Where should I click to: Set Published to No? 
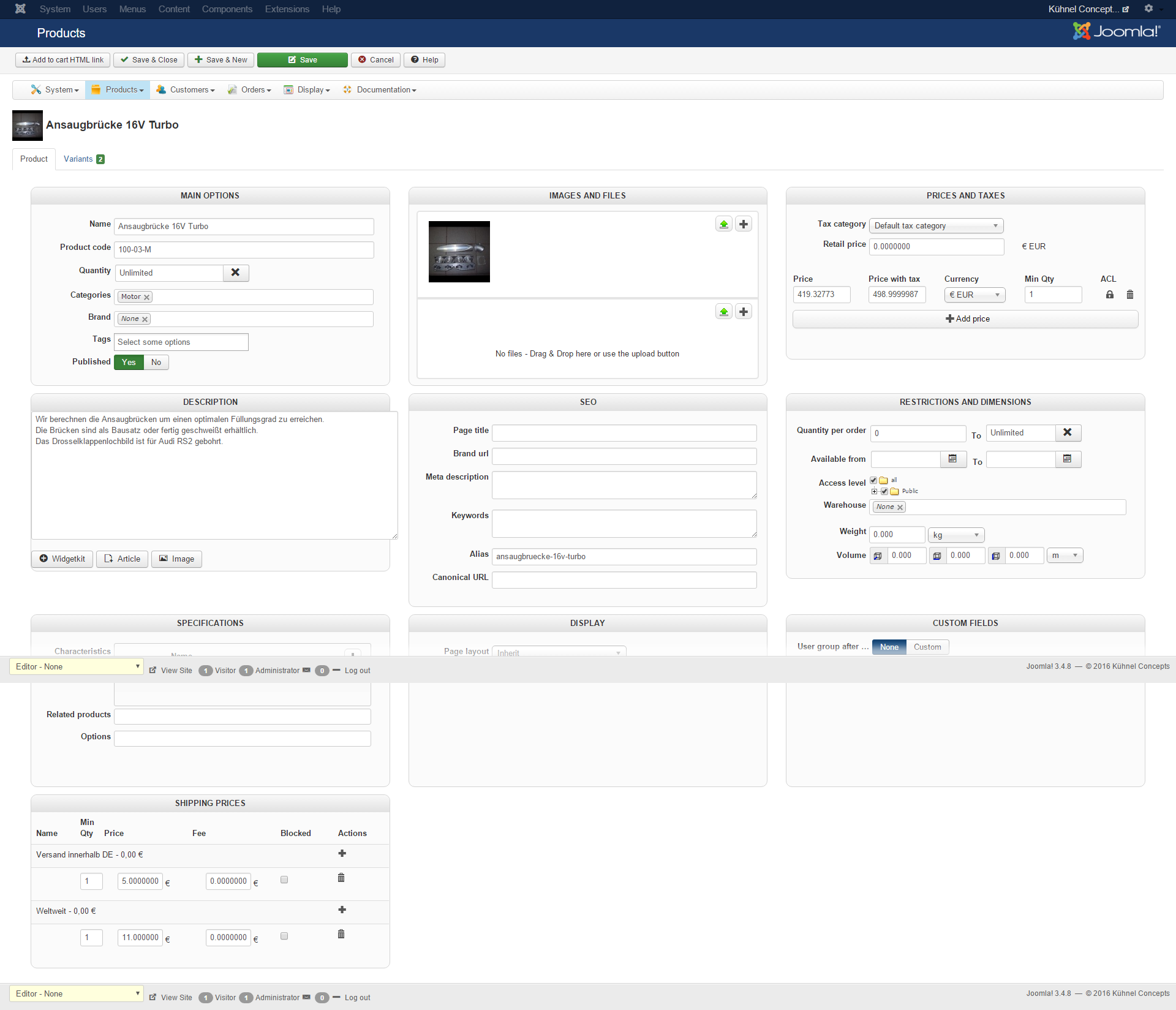156,362
